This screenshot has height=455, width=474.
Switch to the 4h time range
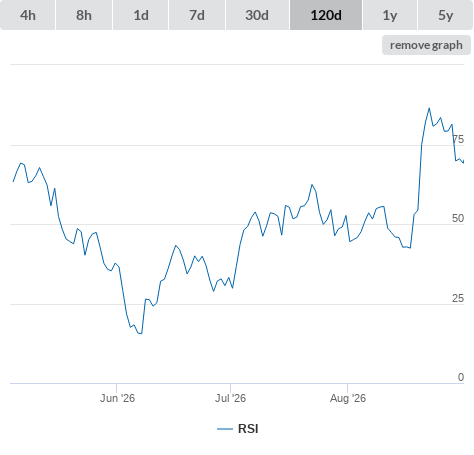pos(28,15)
